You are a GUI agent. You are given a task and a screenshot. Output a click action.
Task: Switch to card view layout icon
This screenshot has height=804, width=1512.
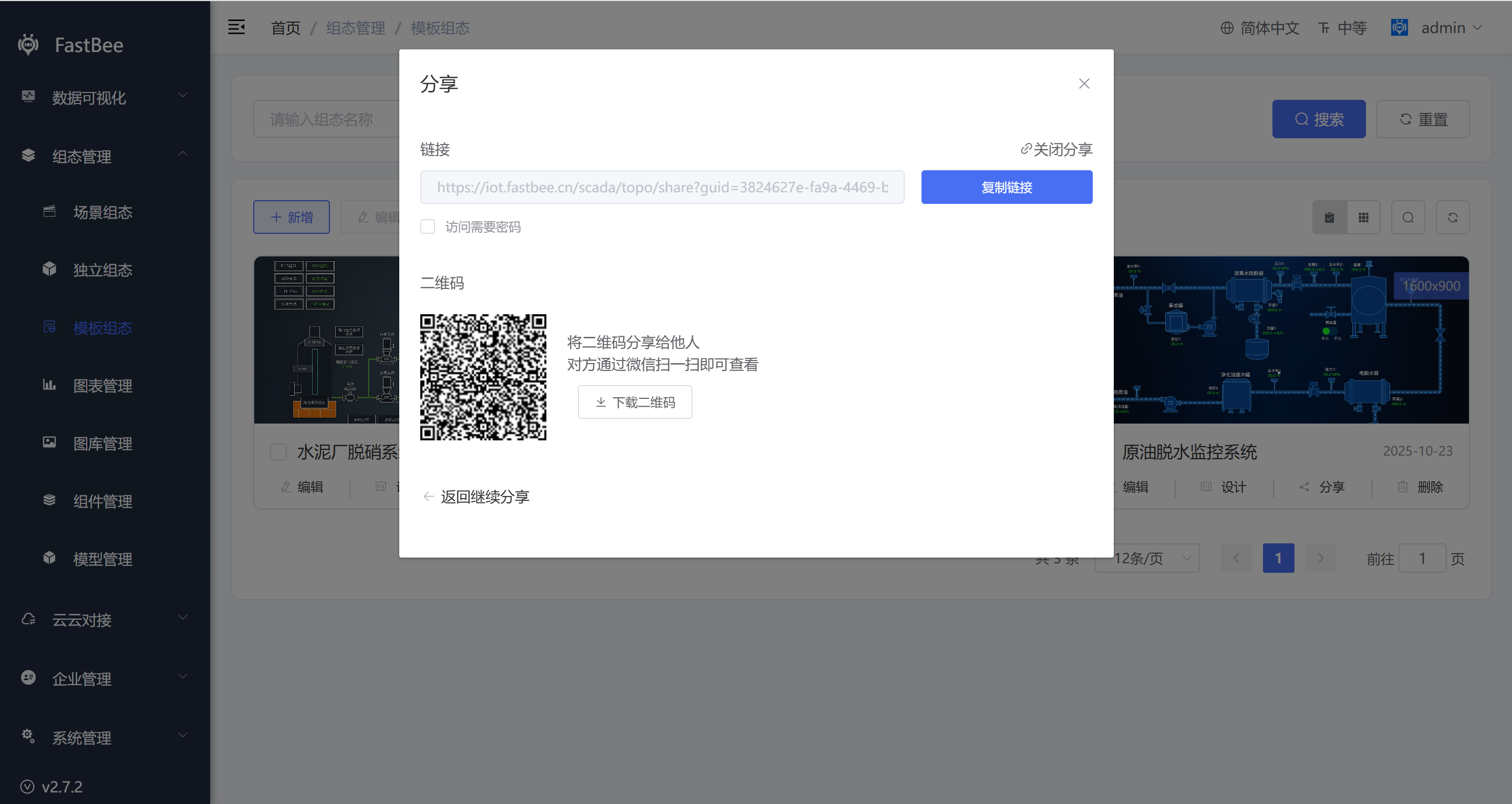[x=1330, y=218]
